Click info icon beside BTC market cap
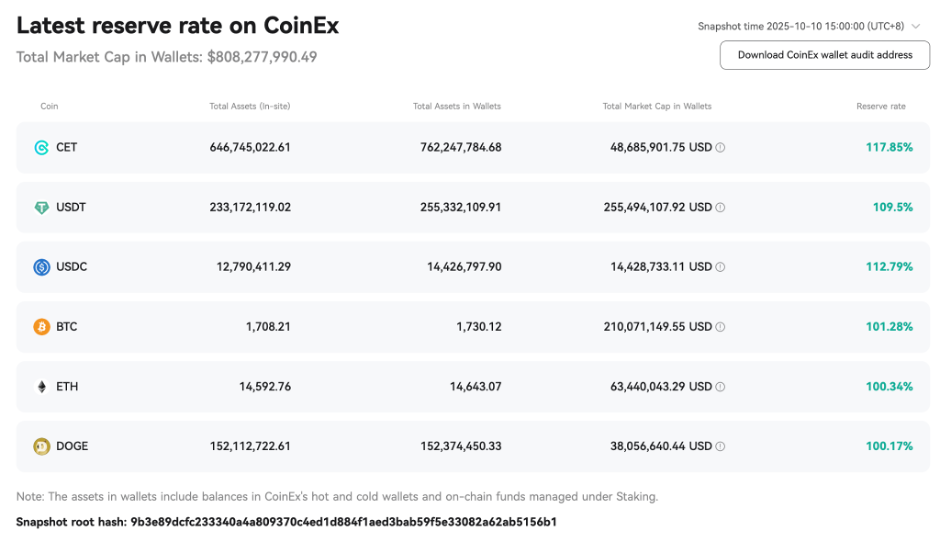This screenshot has height=543, width=941. pos(720,327)
